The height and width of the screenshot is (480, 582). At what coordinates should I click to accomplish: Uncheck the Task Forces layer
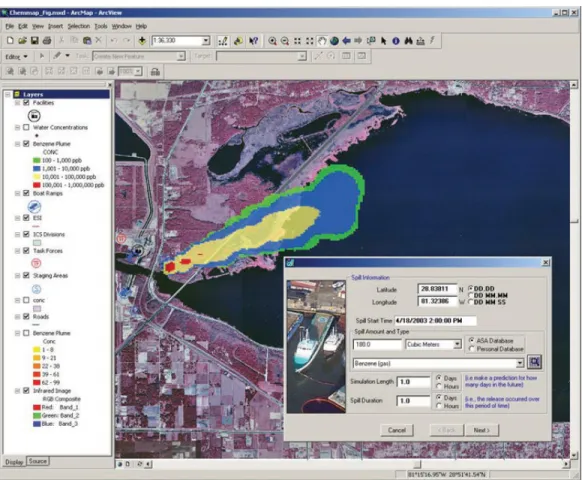tap(26, 251)
